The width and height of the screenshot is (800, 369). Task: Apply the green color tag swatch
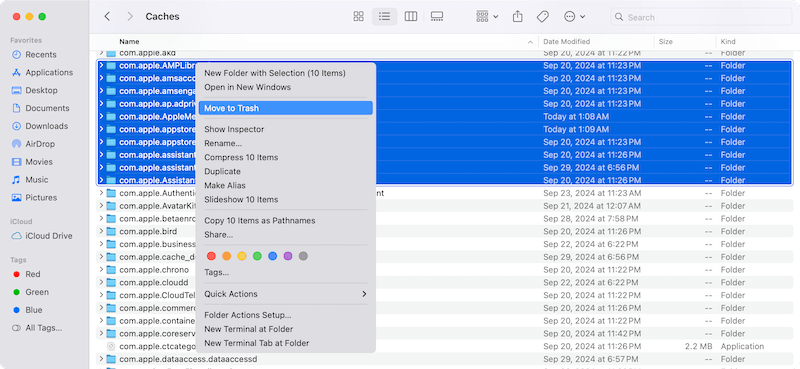point(257,256)
